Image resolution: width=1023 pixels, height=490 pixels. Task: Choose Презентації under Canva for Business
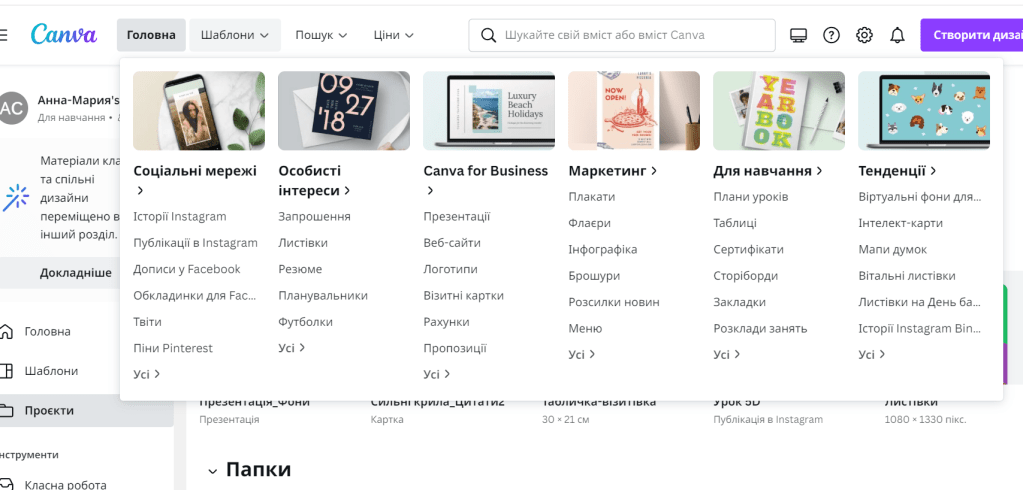[456, 216]
